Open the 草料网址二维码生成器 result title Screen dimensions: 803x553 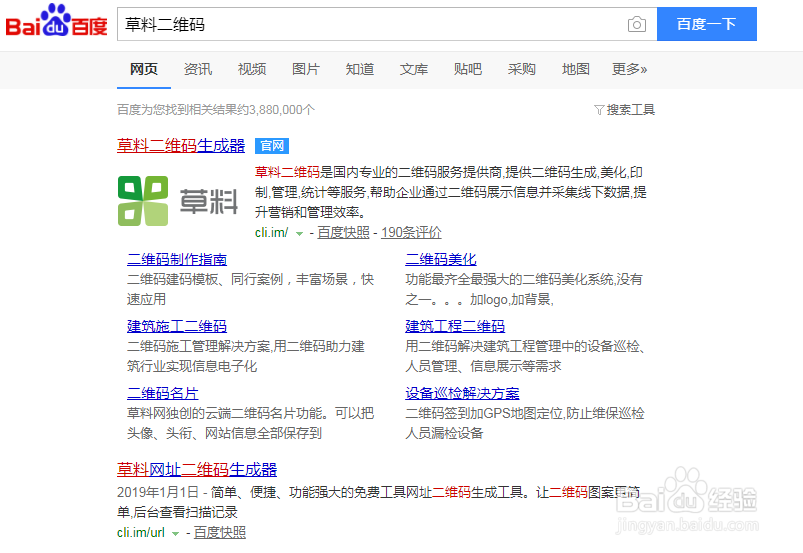coord(197,470)
